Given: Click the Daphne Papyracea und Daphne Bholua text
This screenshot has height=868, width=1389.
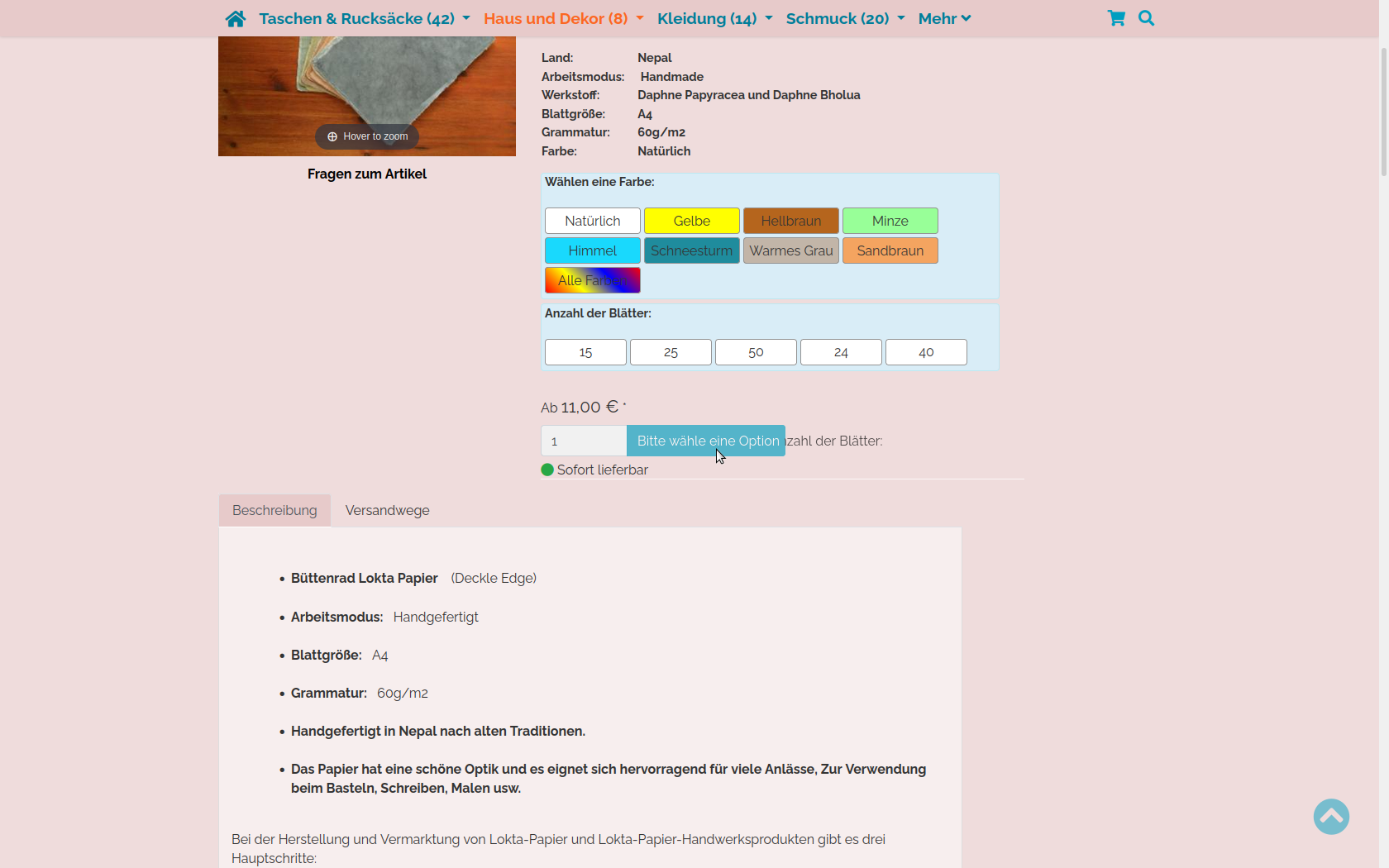Looking at the screenshot, I should point(749,95).
